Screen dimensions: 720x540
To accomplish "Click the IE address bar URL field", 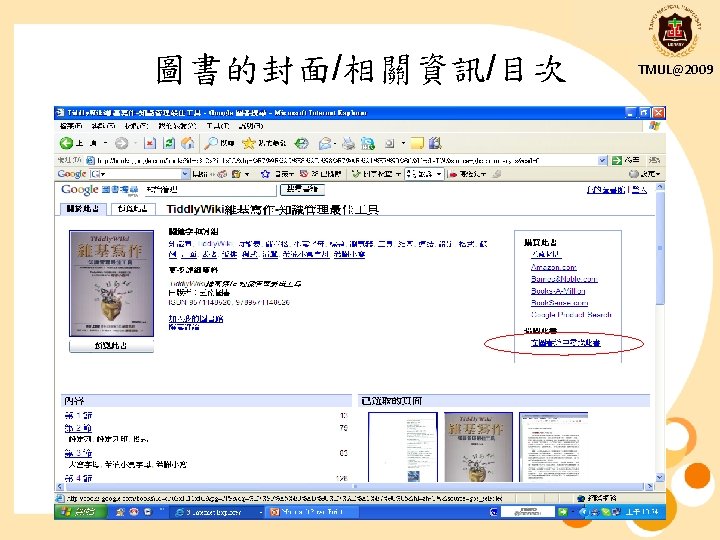I will coord(346,160).
